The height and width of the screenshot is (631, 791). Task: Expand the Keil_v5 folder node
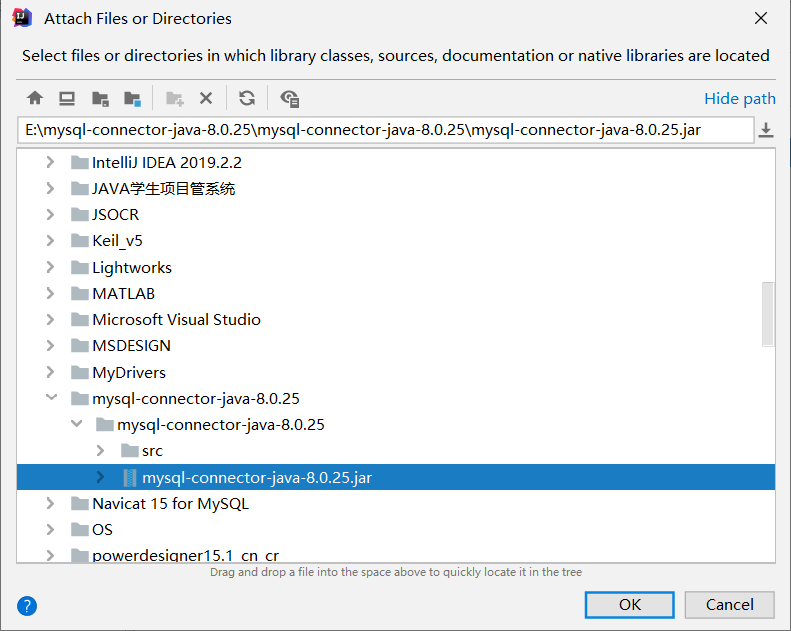(50, 241)
